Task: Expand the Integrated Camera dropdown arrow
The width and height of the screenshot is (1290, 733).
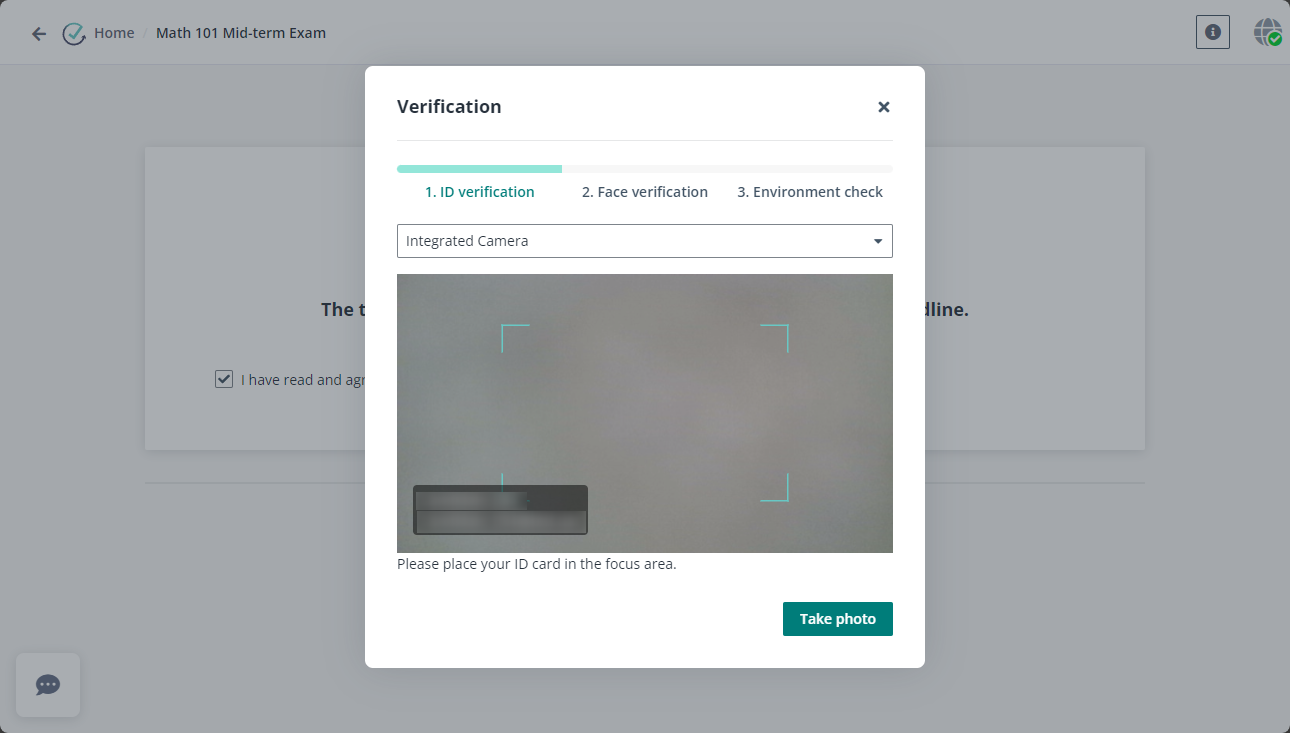Action: tap(877, 241)
